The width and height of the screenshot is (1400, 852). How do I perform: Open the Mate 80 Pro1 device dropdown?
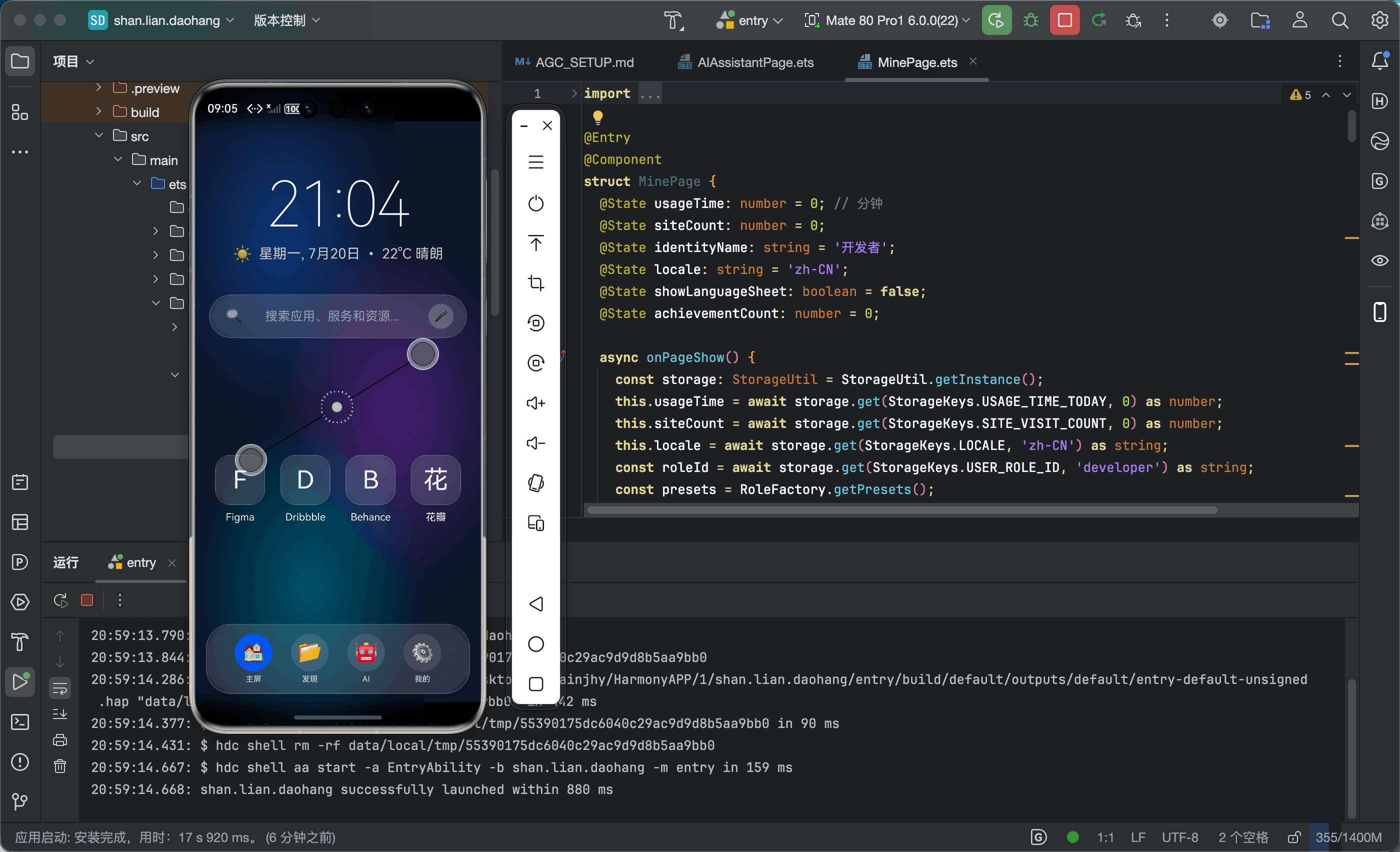coord(887,20)
